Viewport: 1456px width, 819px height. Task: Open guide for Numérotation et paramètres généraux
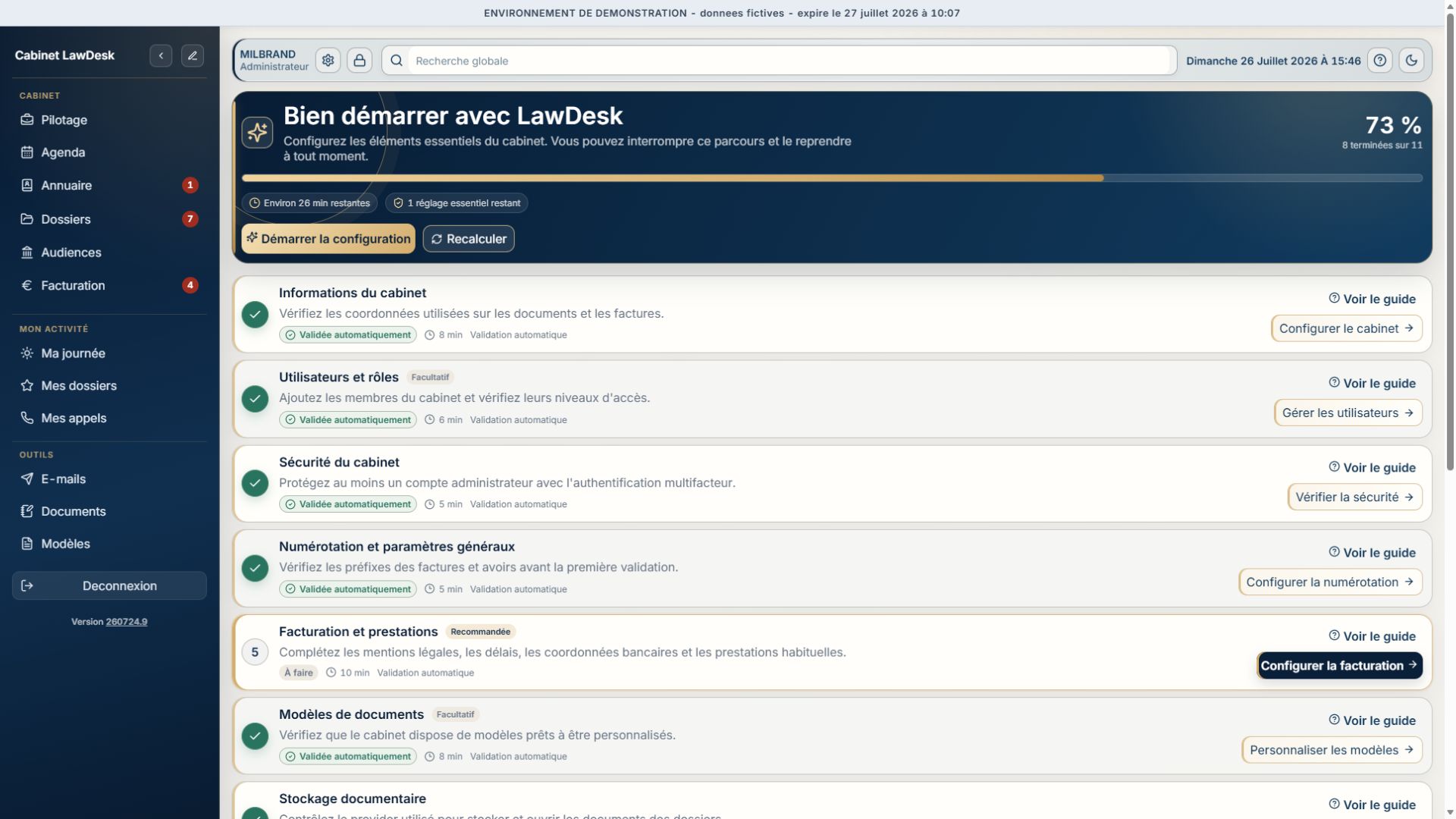coord(1372,552)
